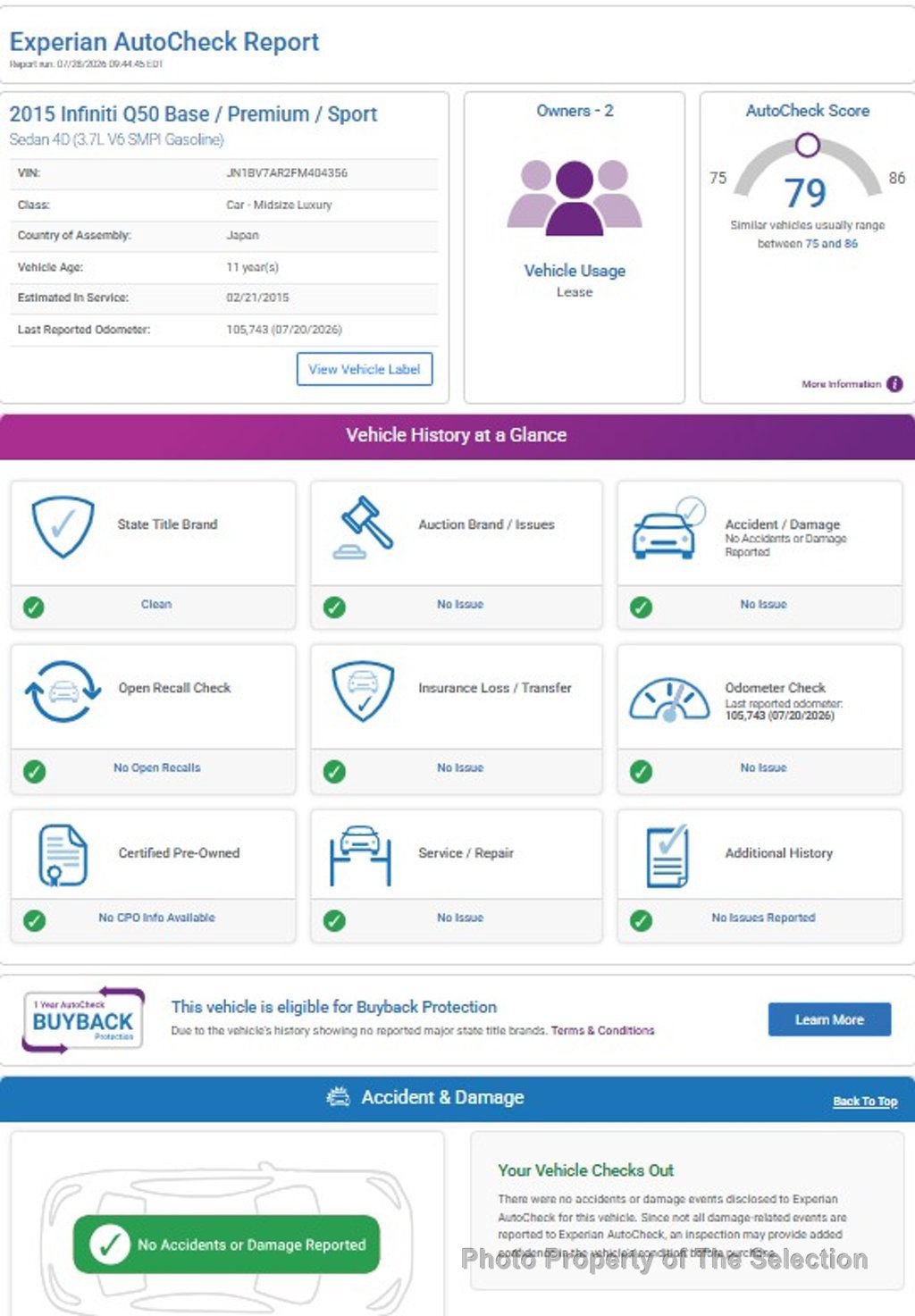Click the Certified Pre-Owned document icon
The width and height of the screenshot is (915, 1316).
pos(63,855)
